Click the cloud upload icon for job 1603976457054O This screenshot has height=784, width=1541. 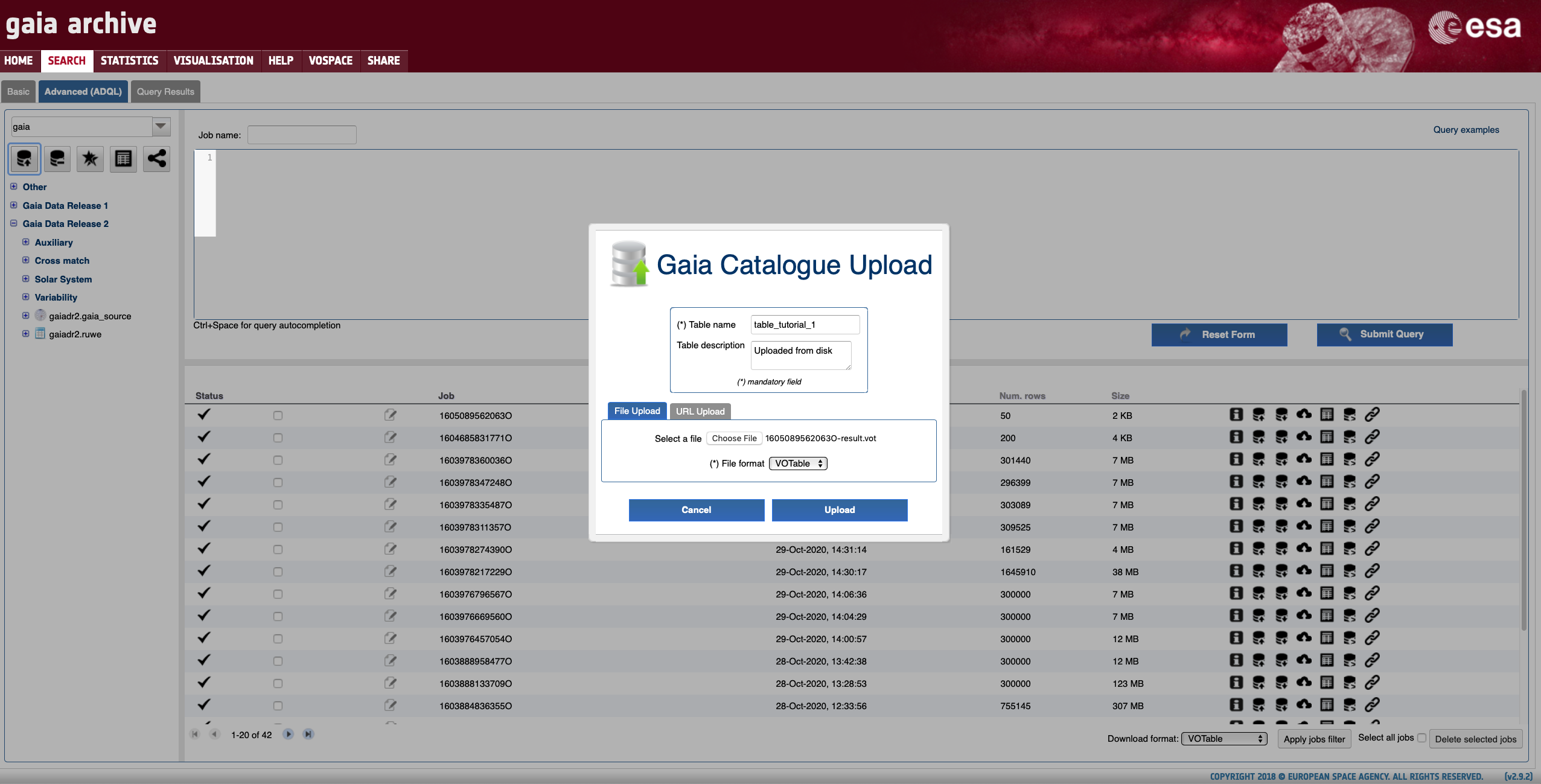point(1304,638)
